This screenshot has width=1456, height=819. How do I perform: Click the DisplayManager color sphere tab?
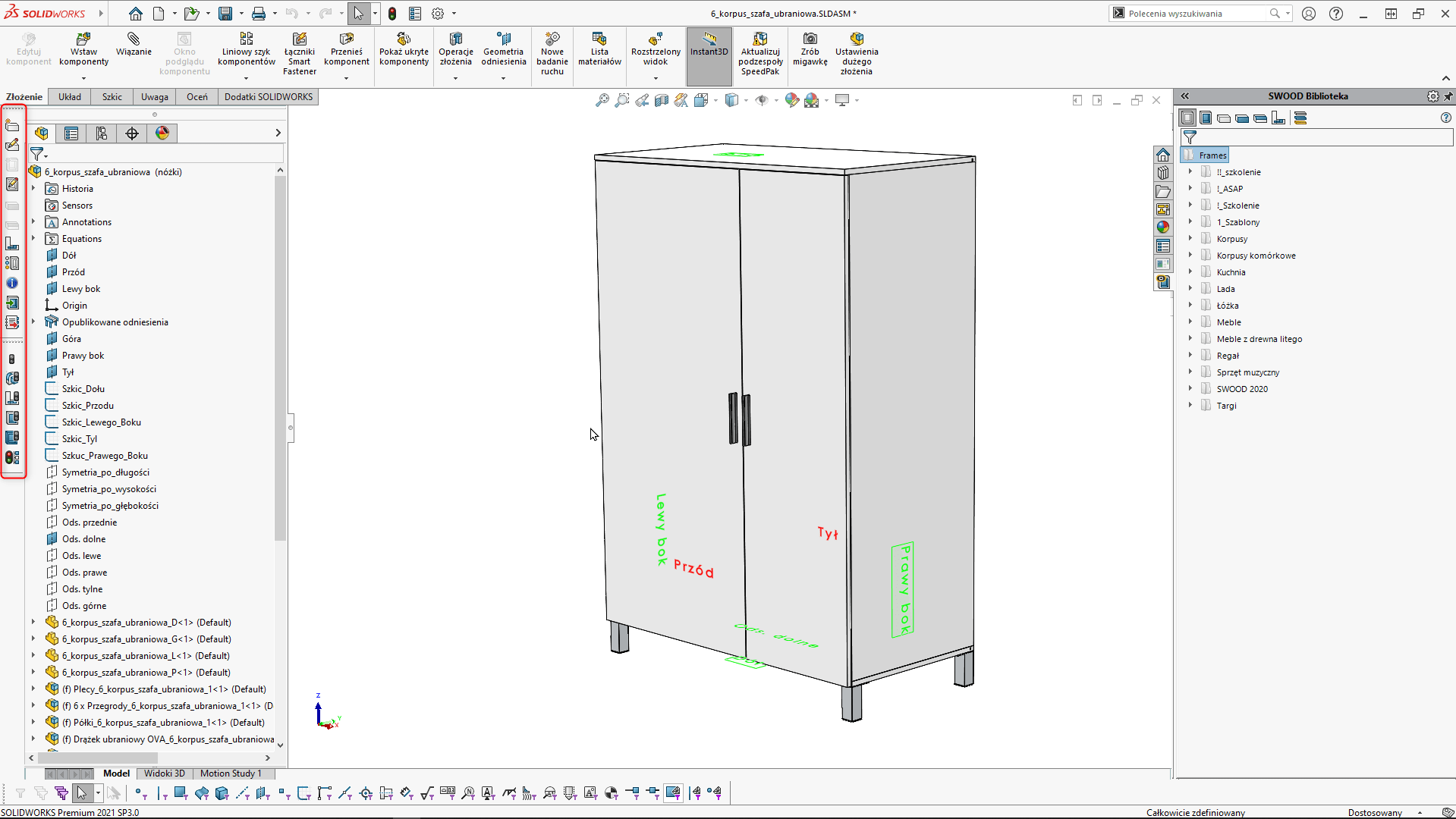pos(162,133)
